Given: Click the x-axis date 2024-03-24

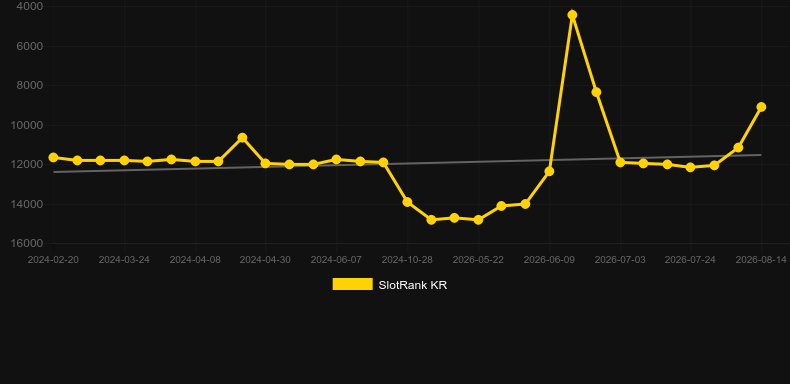Looking at the screenshot, I should tap(124, 260).
